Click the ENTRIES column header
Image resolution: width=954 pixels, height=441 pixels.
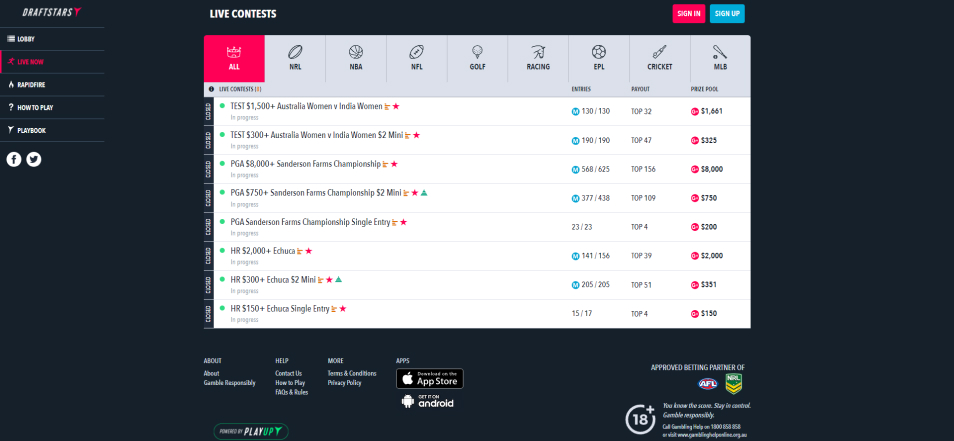pos(581,89)
